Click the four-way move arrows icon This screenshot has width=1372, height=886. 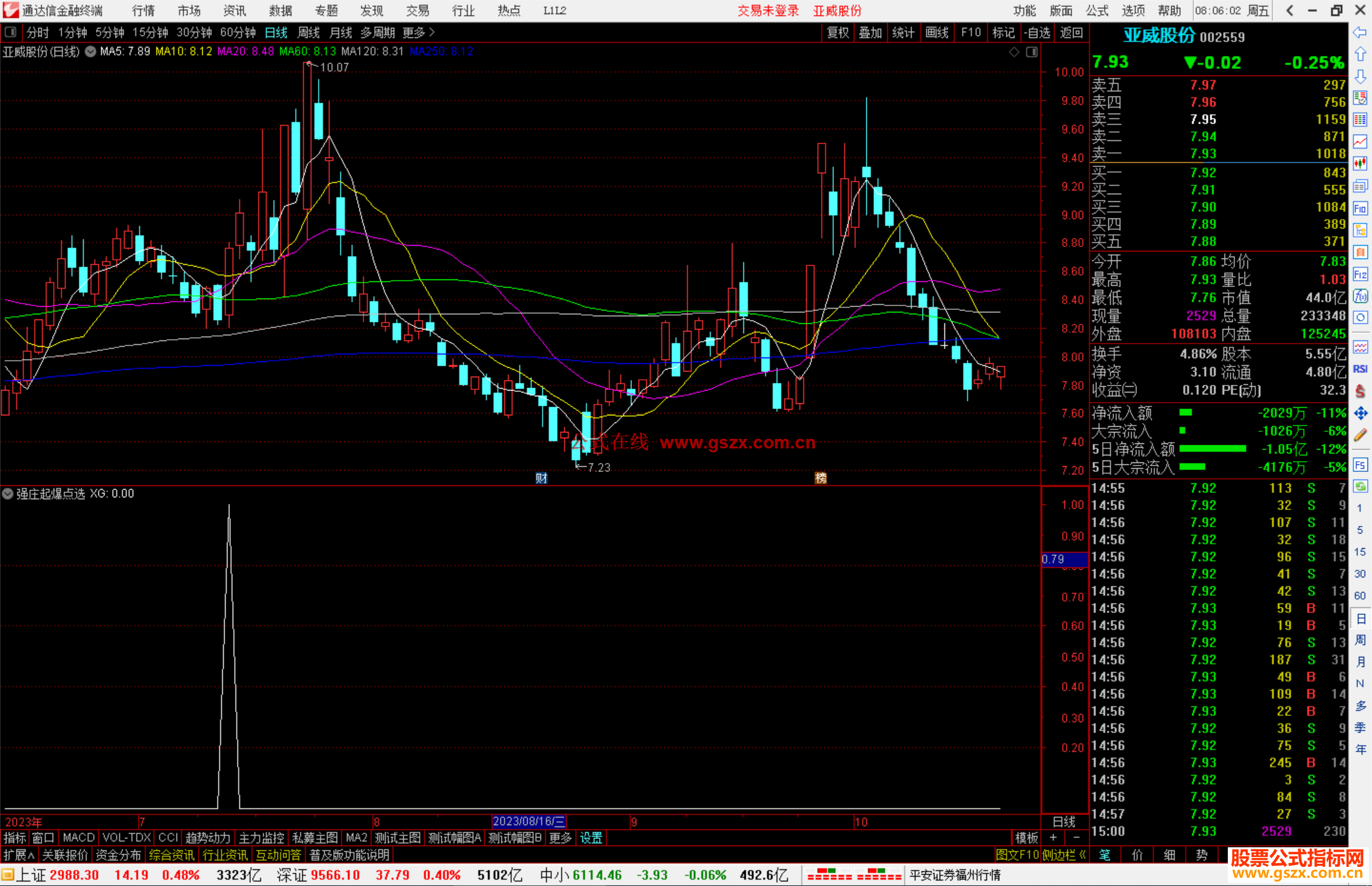(1360, 413)
